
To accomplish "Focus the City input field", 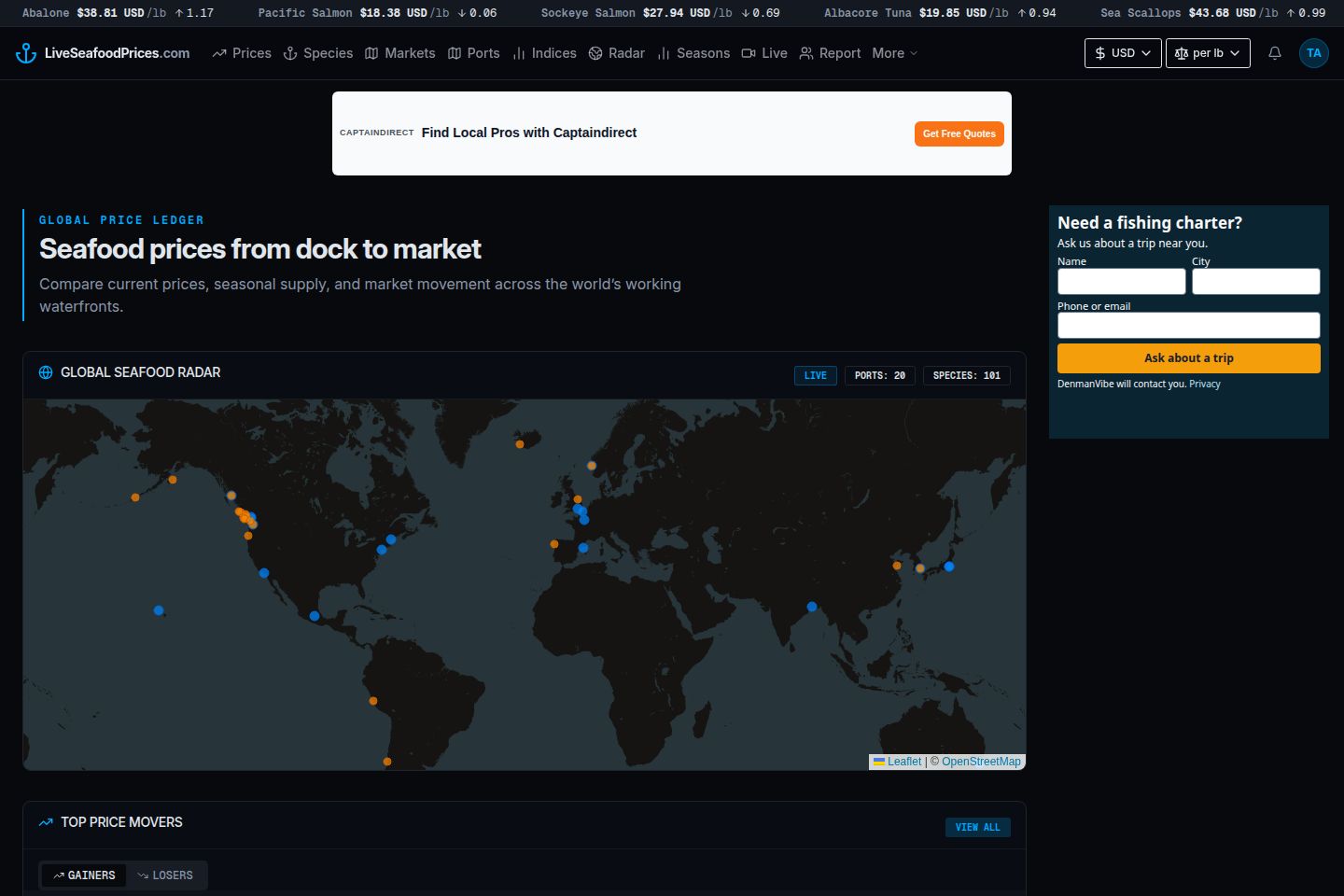I will point(1256,281).
